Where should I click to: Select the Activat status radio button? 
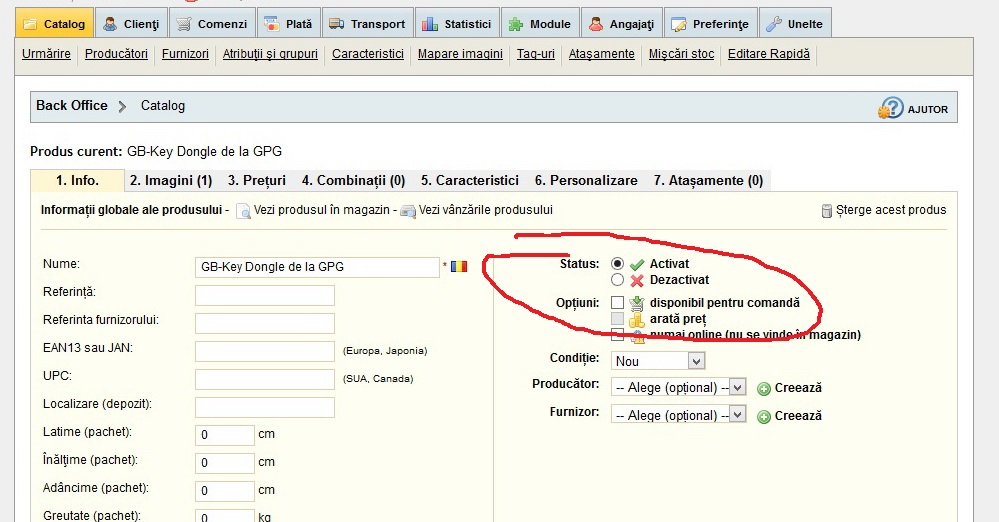pyautogui.click(x=617, y=263)
